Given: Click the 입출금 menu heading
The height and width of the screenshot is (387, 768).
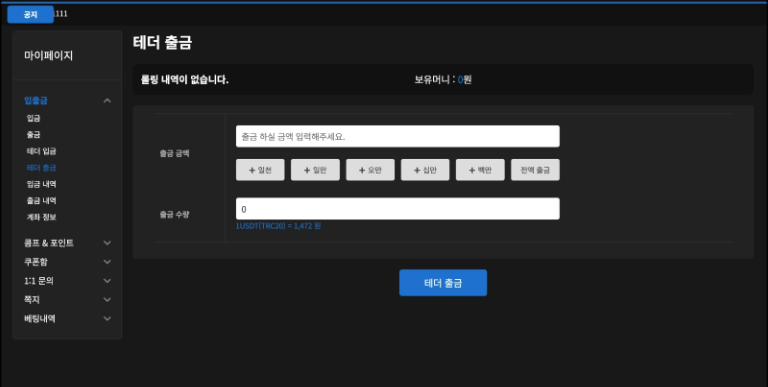Looking at the screenshot, I should coord(36,101).
